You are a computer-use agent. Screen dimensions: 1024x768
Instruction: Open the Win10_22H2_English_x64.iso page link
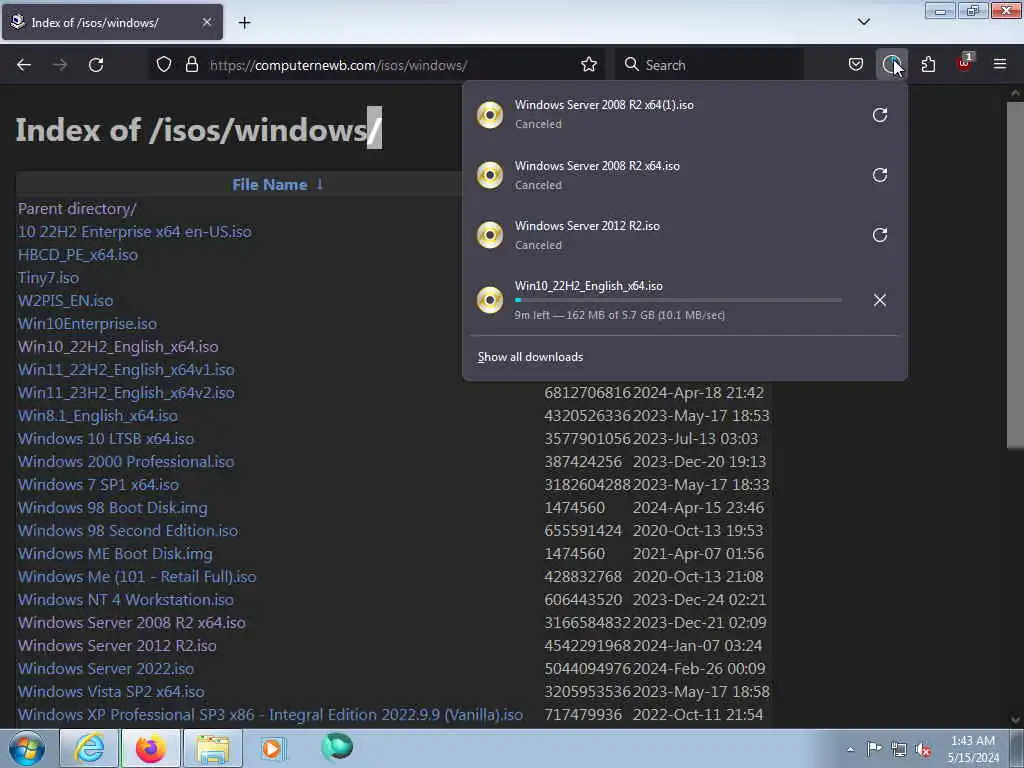[118, 347]
